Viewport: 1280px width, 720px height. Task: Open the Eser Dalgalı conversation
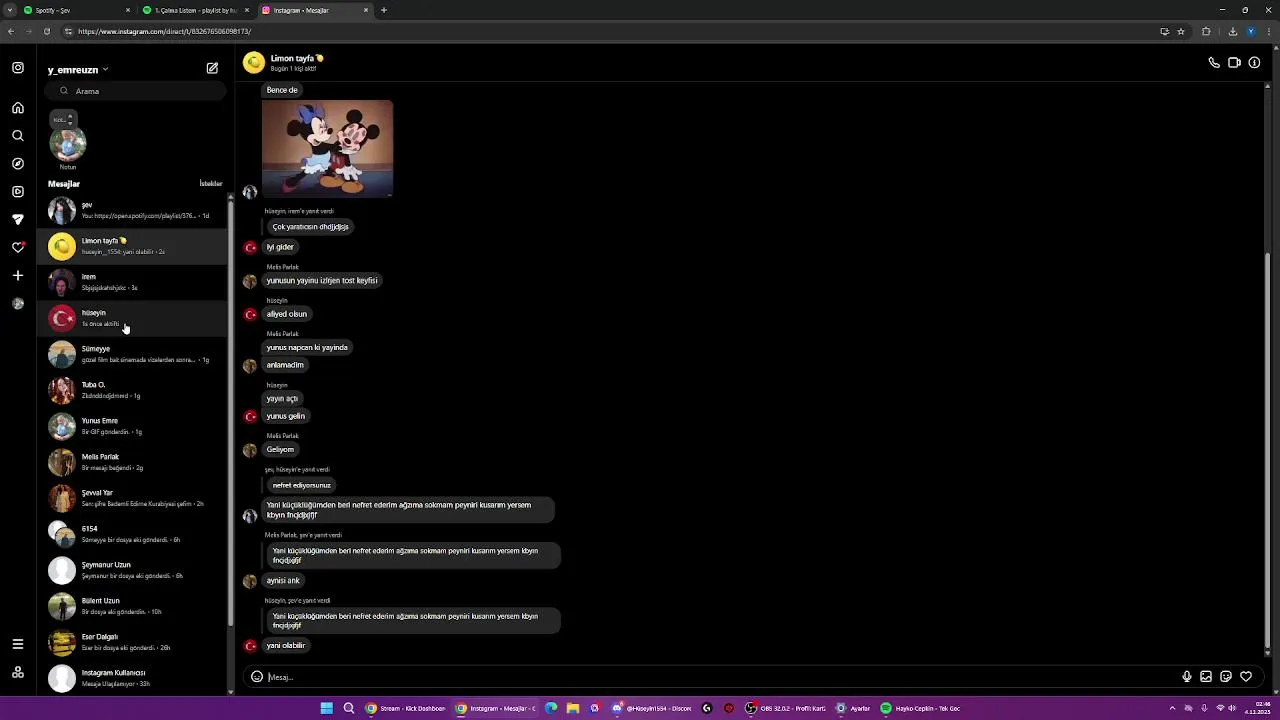(x=134, y=642)
